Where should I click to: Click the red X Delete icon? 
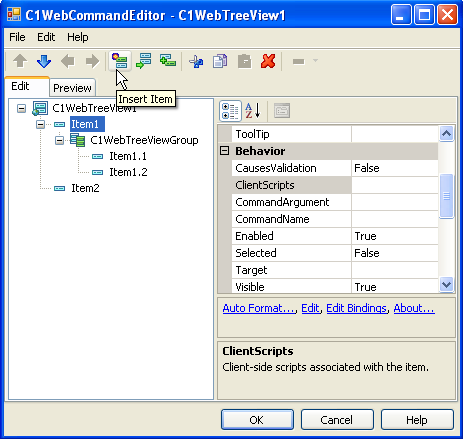pos(268,61)
